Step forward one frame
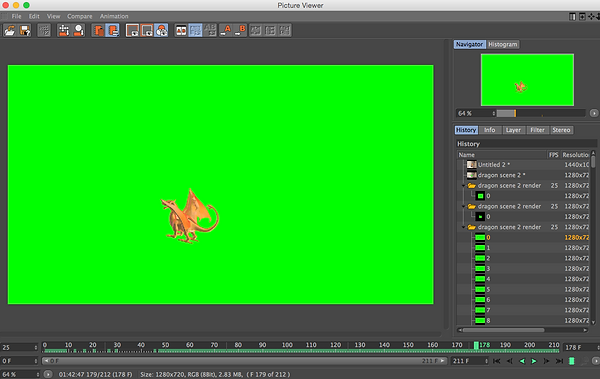 pos(546,361)
